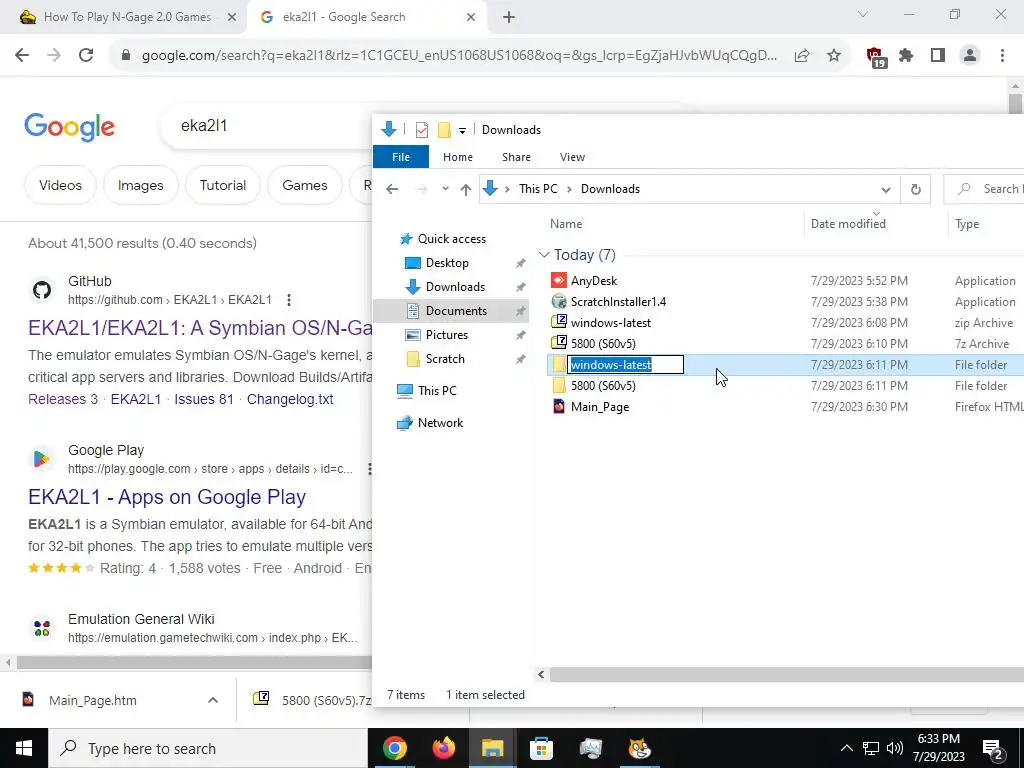Go to Google homepage via logo
Viewport: 1024px width, 768px height.
click(69, 127)
